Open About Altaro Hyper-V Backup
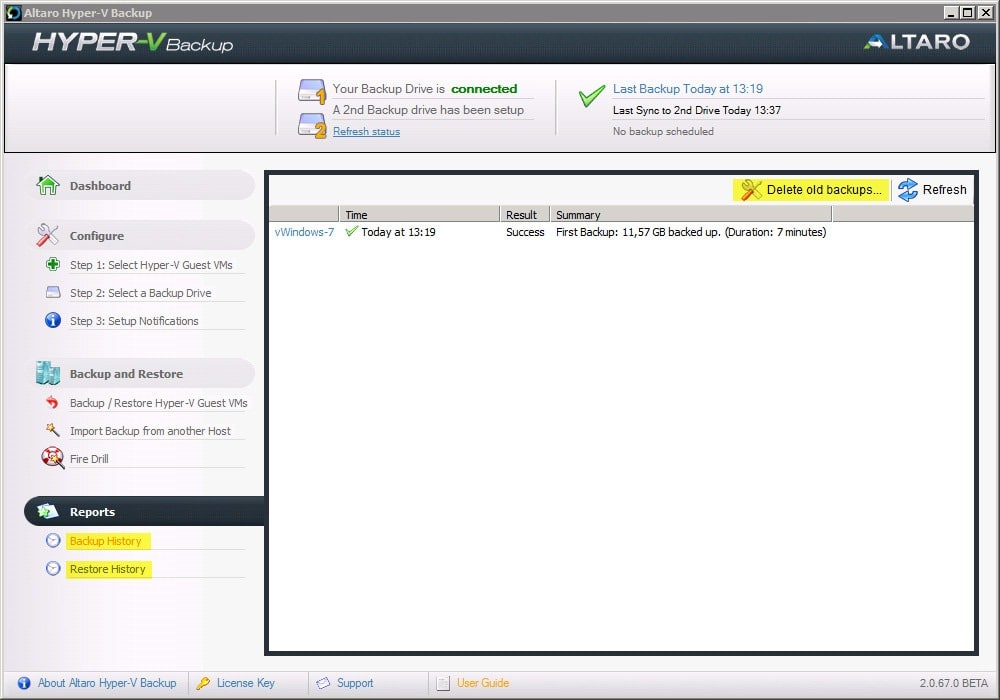This screenshot has height=700, width=1000. [107, 683]
